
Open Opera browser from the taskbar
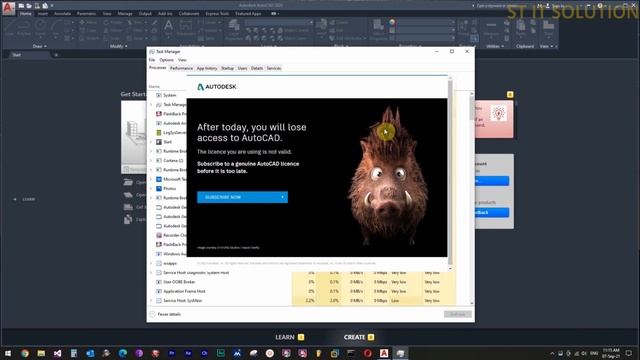pos(367,353)
